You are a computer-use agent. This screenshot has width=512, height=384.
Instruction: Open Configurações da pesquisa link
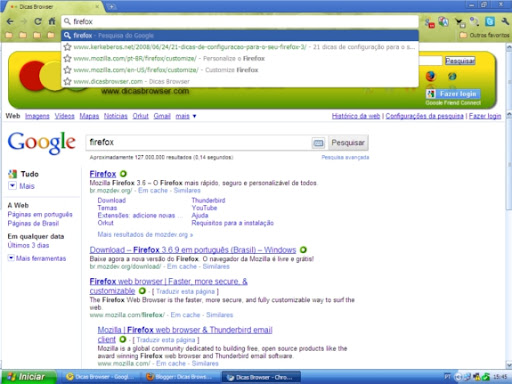coord(424,116)
